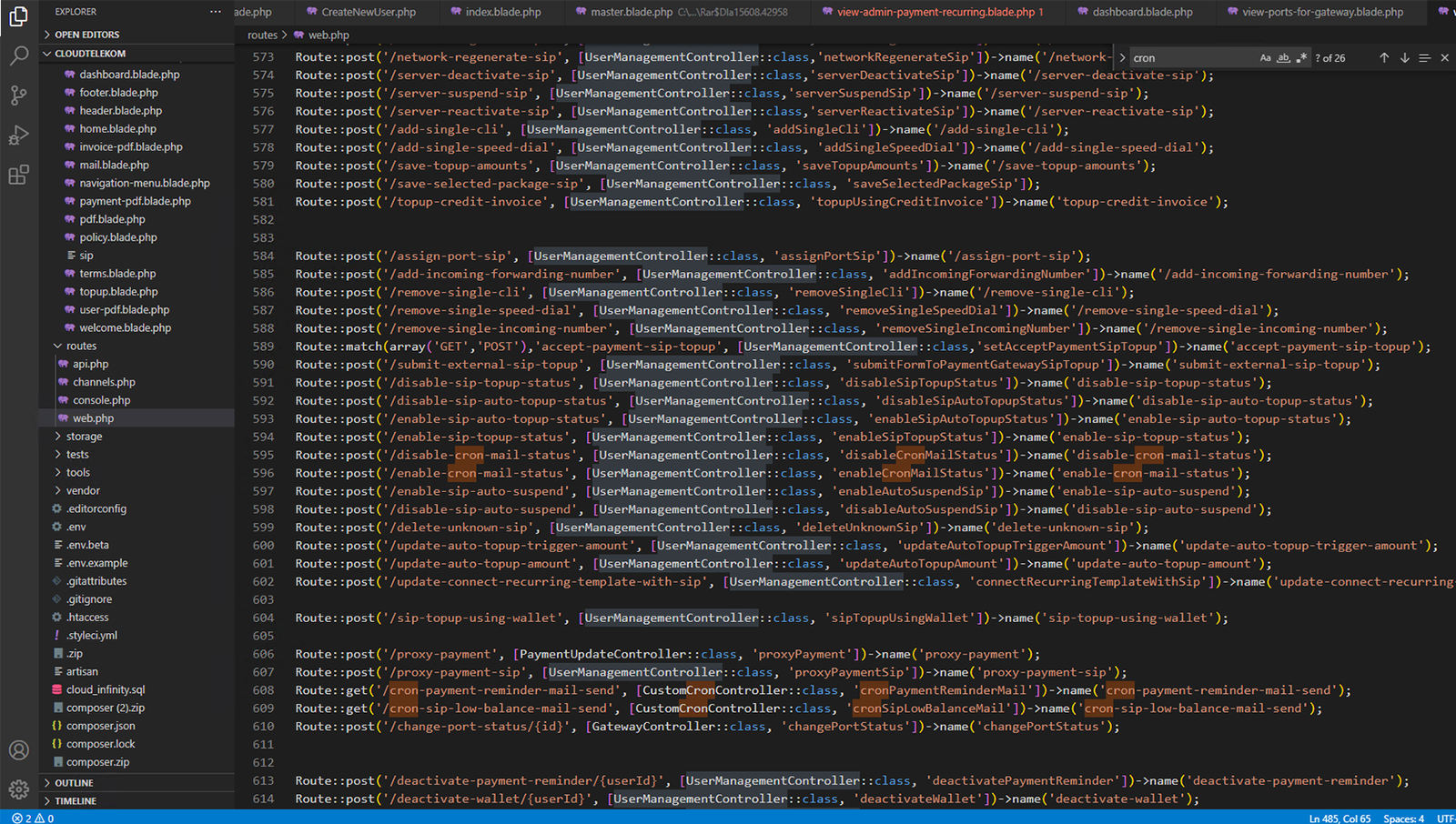Expand the vendor folder
Image resolution: width=1456 pixels, height=824 pixels.
pyautogui.click(x=136, y=491)
